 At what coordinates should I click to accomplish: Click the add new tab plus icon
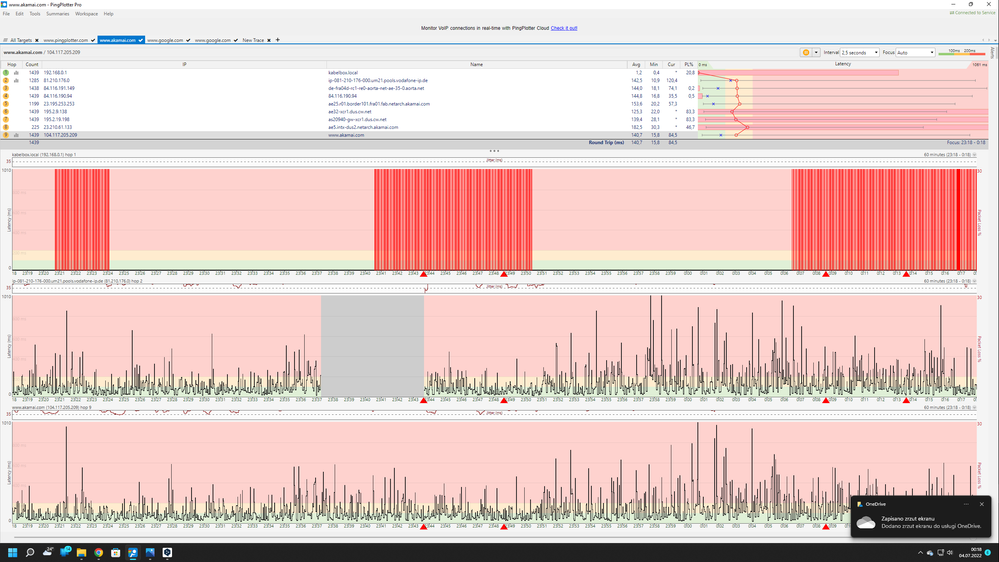(278, 40)
